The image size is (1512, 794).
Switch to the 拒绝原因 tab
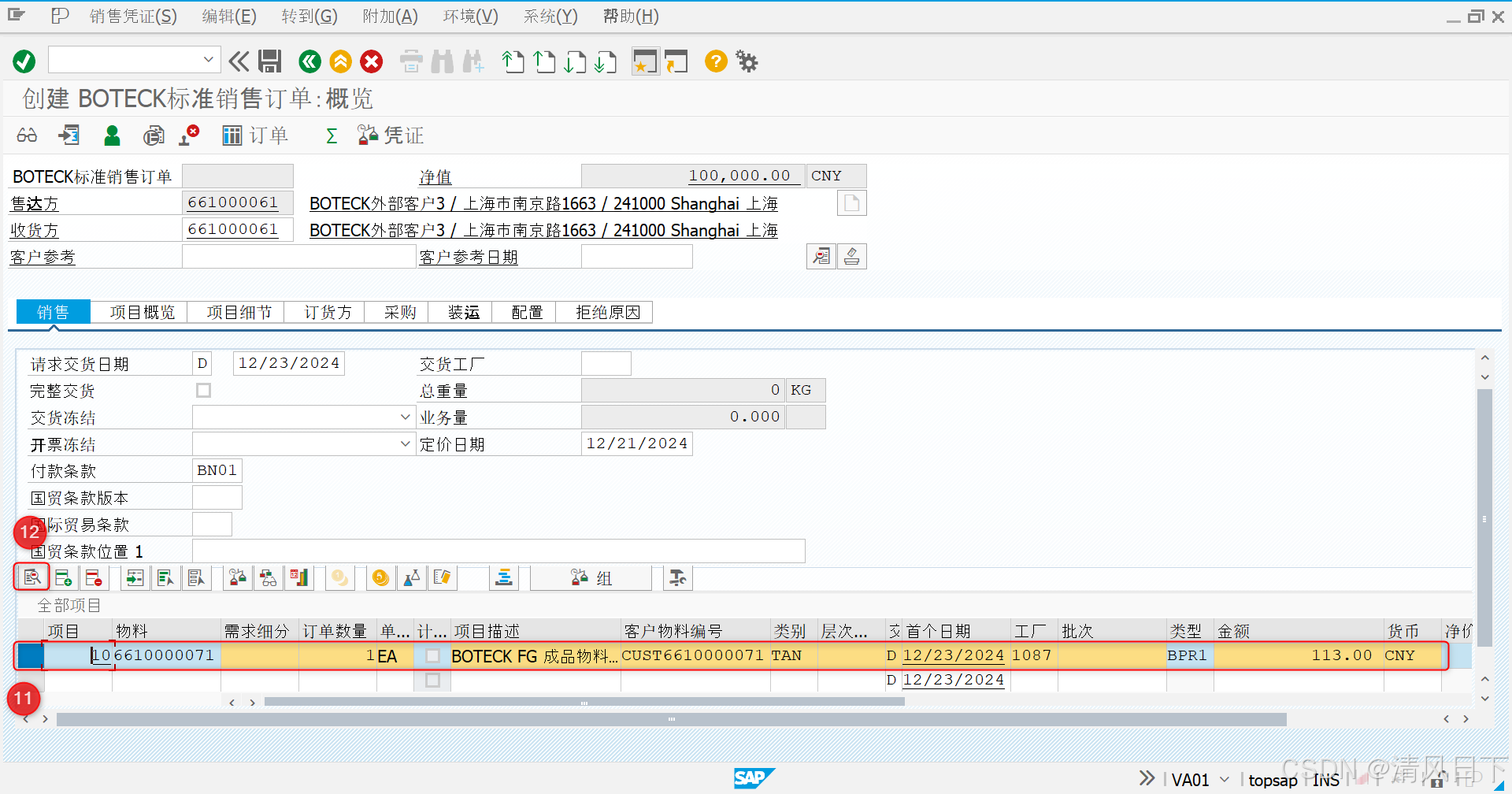point(608,312)
